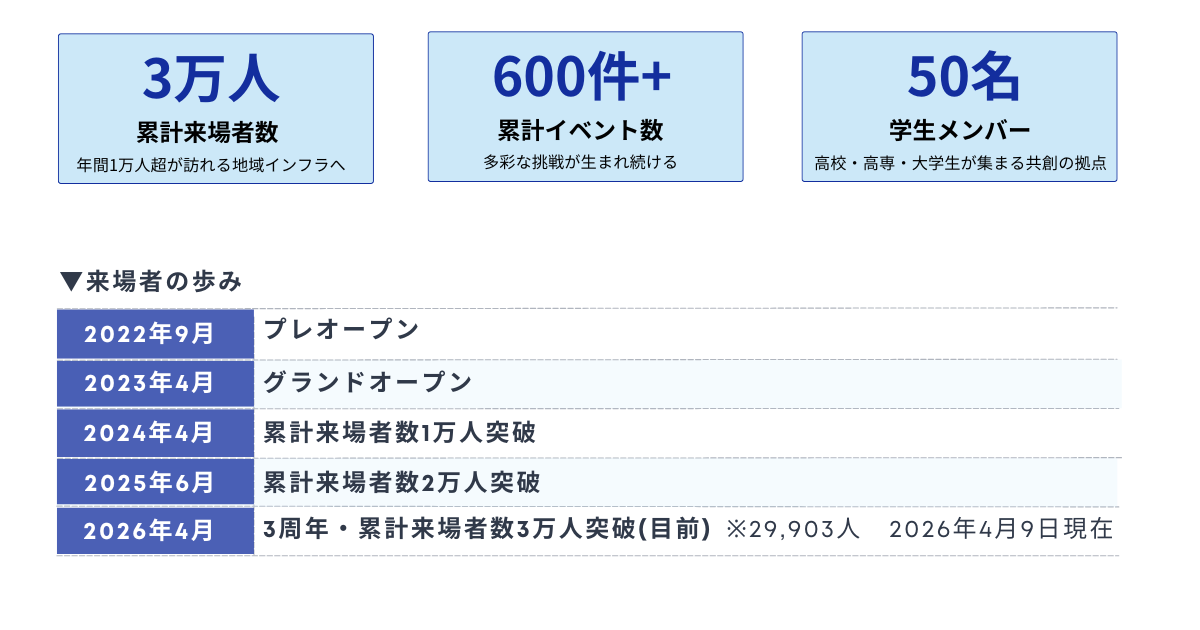This screenshot has height=630, width=1200.
Task: Click the 2023年4月 date cell
Action: pyautogui.click(x=155, y=383)
